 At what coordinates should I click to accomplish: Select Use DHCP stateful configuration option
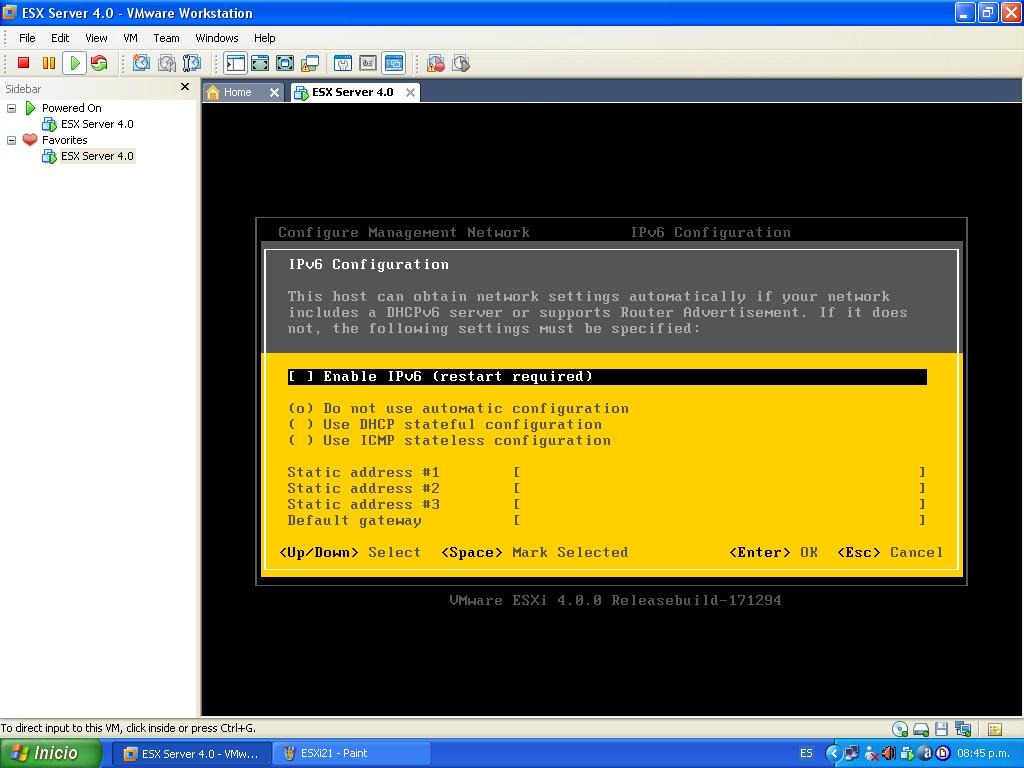click(445, 424)
